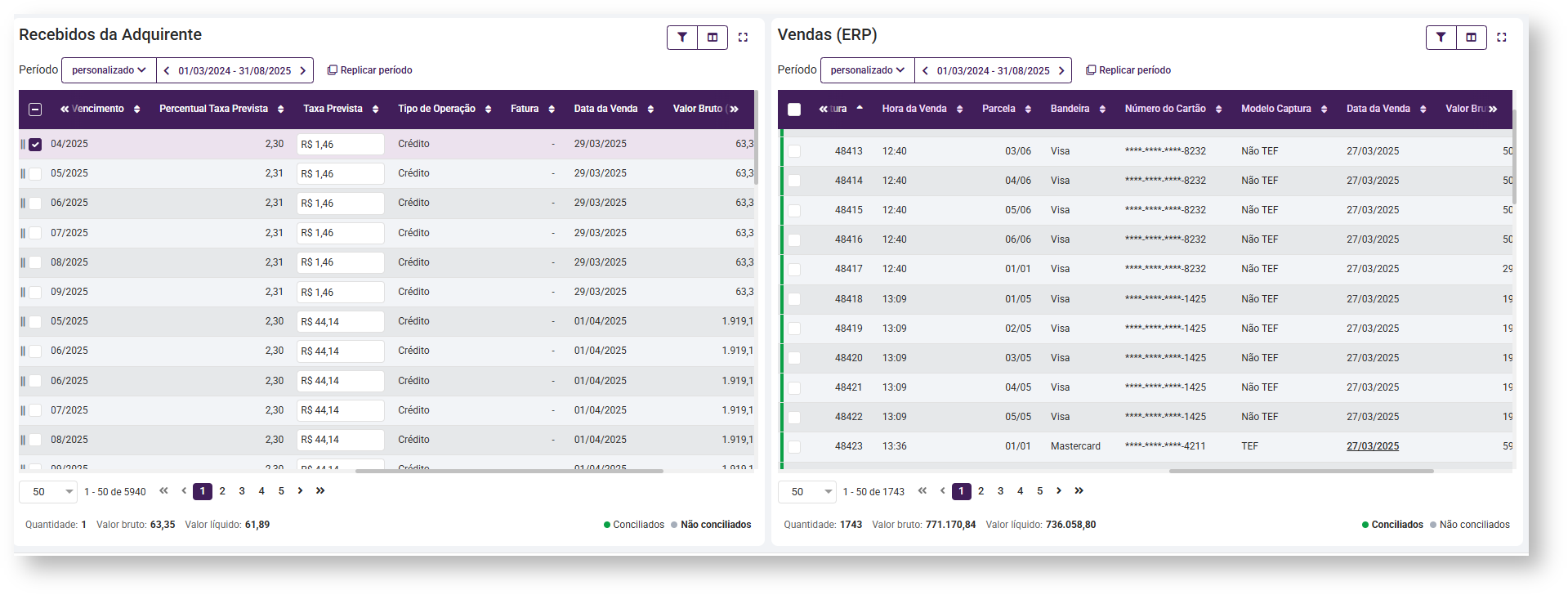
Task: Go to page 5 of Vendas table
Action: (x=1039, y=491)
